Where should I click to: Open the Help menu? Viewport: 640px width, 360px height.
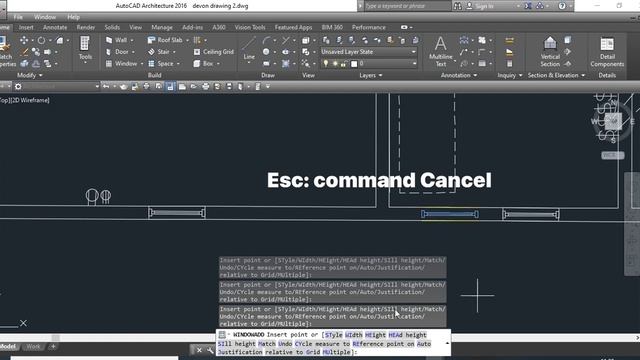pos(73,17)
